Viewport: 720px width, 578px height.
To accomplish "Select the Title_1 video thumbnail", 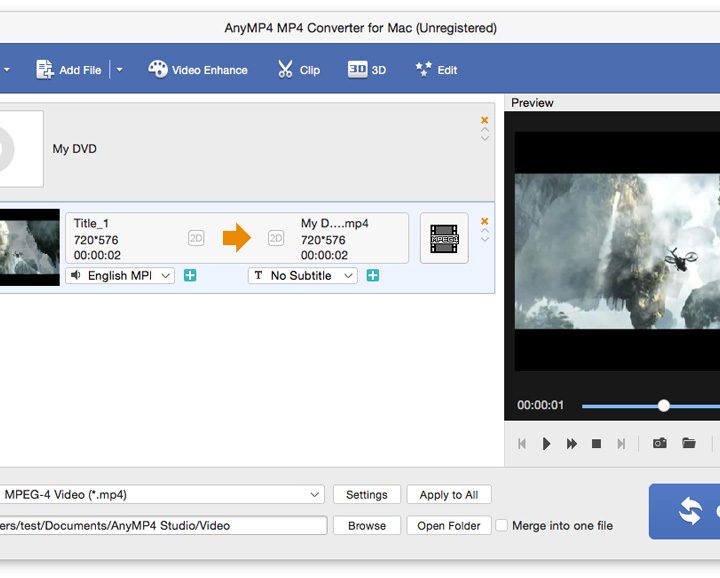I will tap(29, 247).
